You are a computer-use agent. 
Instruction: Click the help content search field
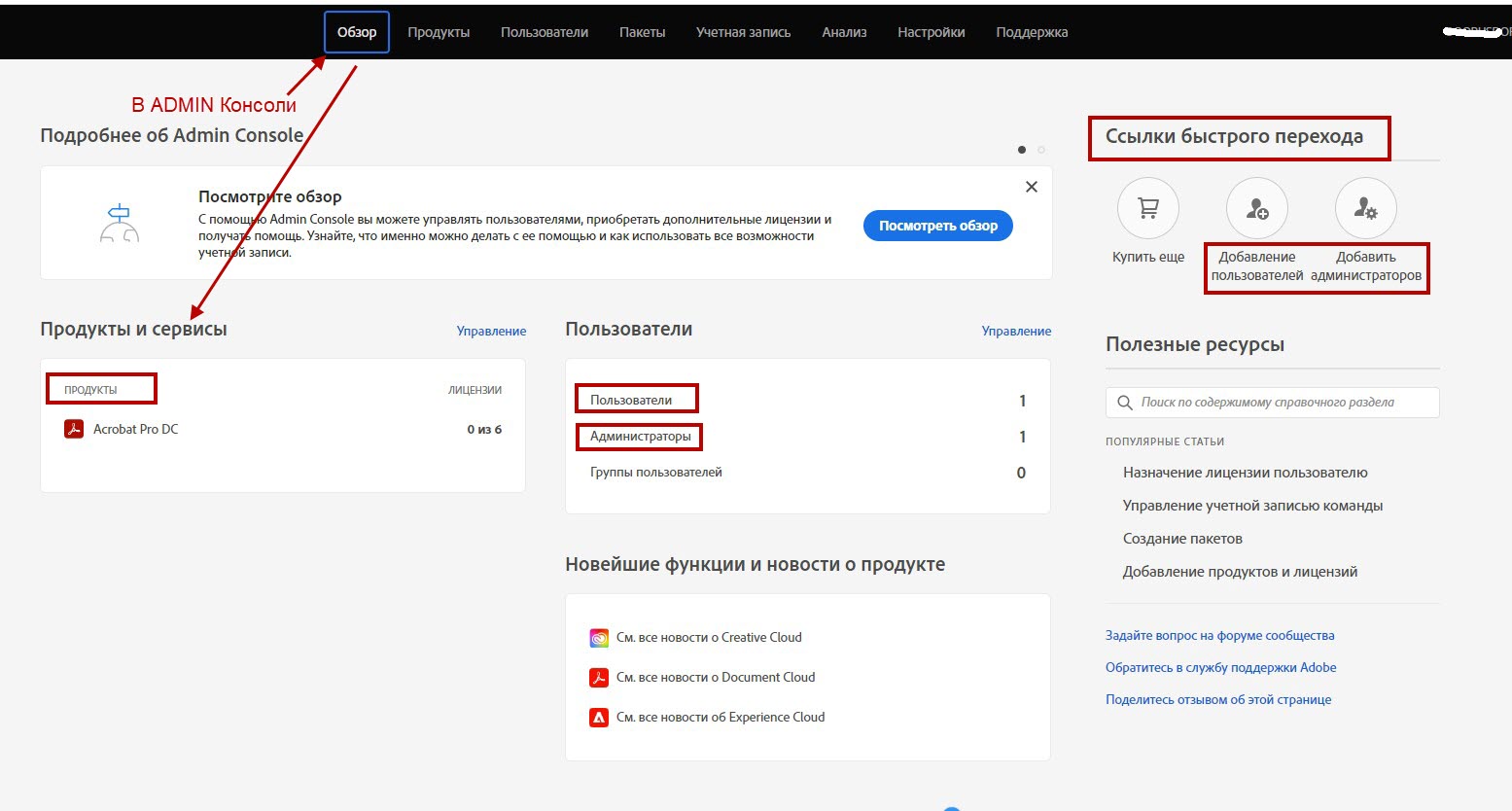click(1272, 403)
